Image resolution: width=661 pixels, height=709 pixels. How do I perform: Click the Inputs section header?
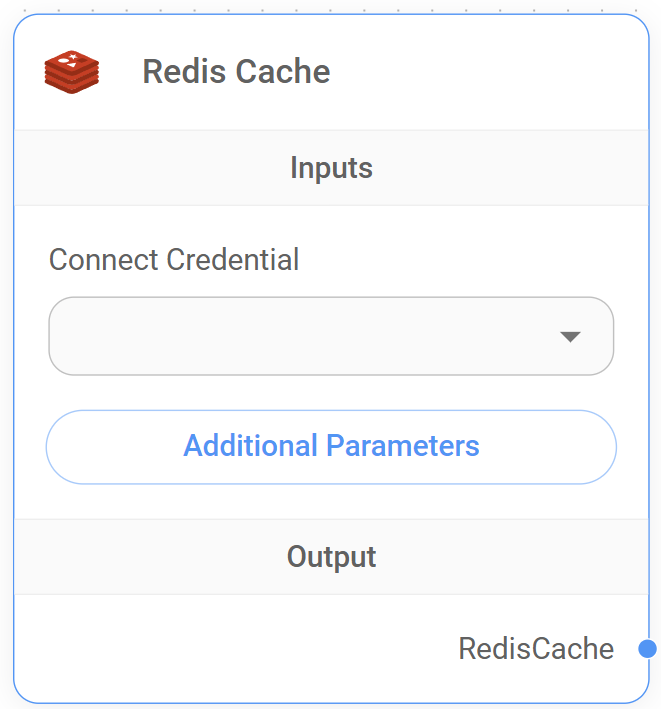pyautogui.click(x=331, y=168)
